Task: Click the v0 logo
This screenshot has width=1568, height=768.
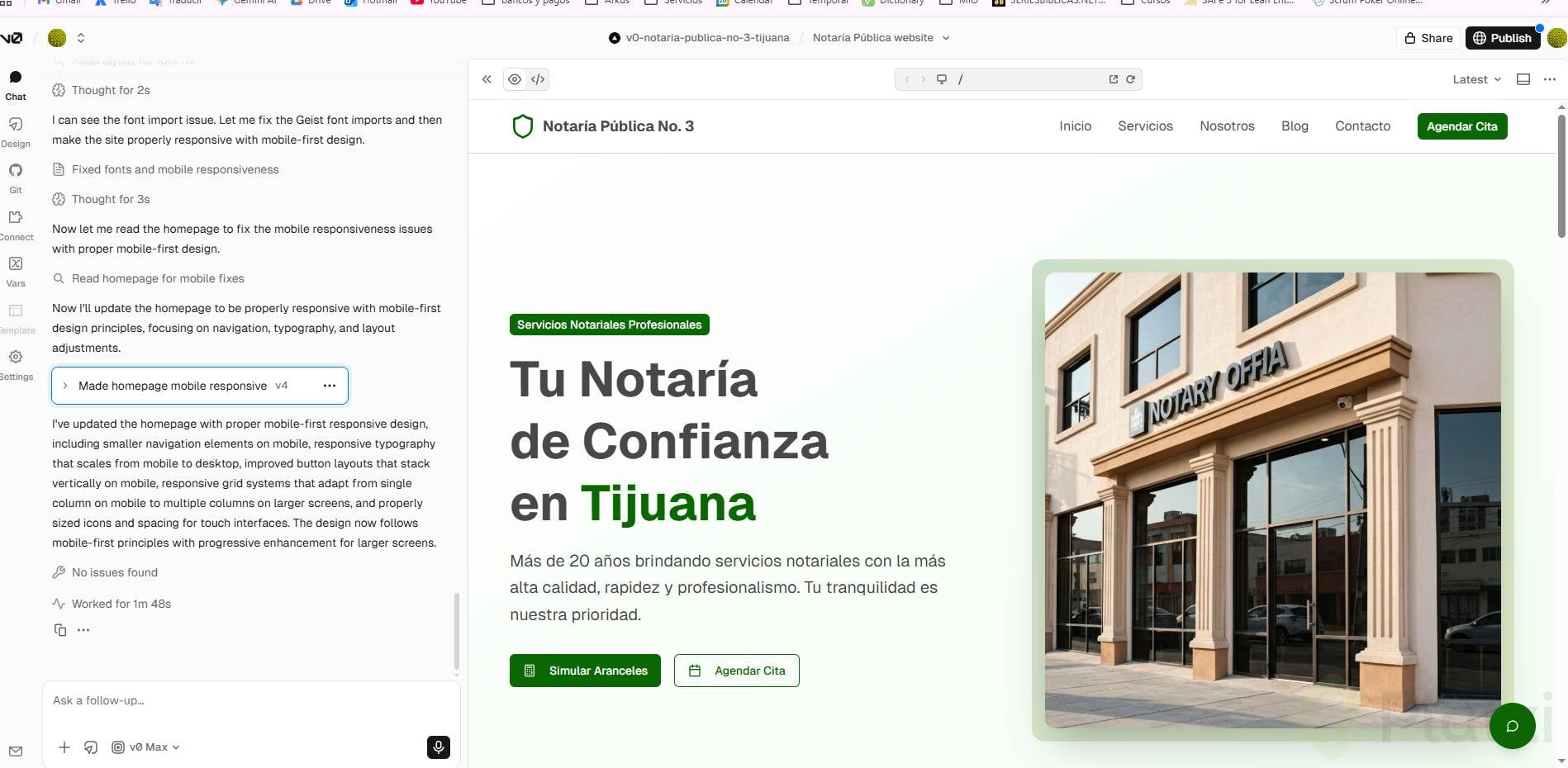Action: pyautogui.click(x=12, y=38)
